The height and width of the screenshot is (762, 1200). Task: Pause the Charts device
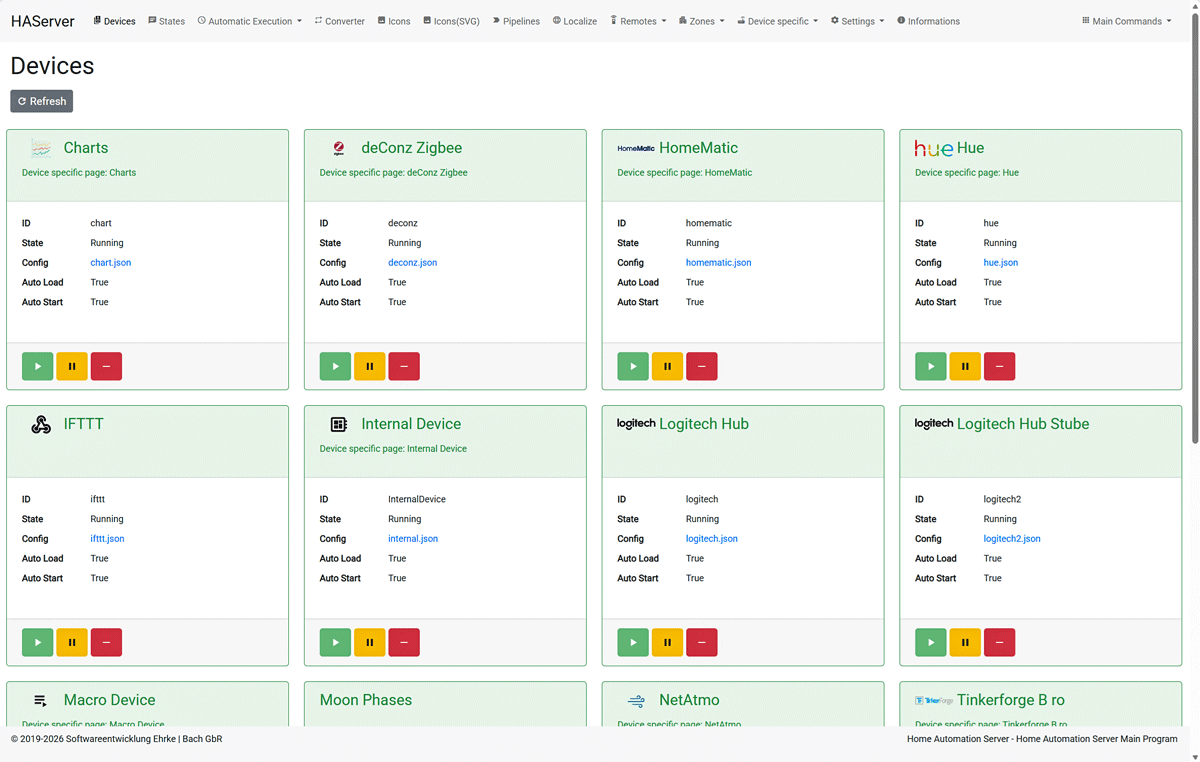(x=72, y=366)
